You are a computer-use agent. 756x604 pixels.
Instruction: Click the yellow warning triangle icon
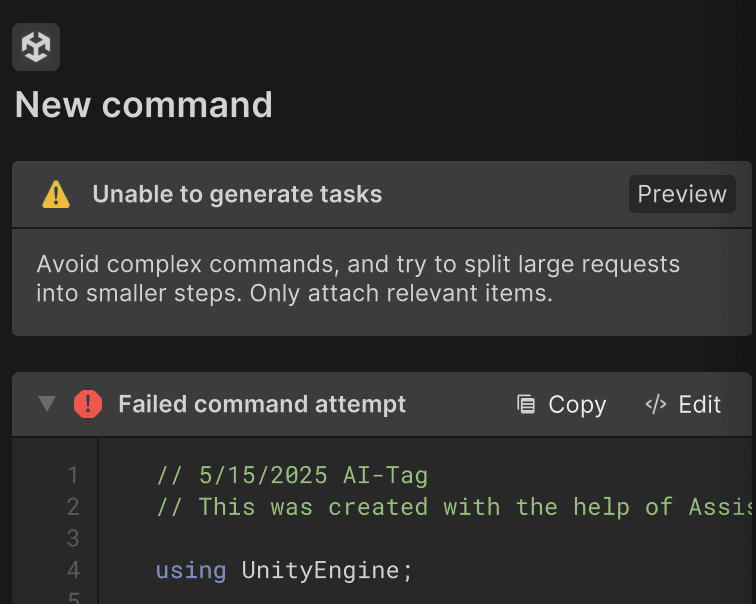(x=56, y=194)
